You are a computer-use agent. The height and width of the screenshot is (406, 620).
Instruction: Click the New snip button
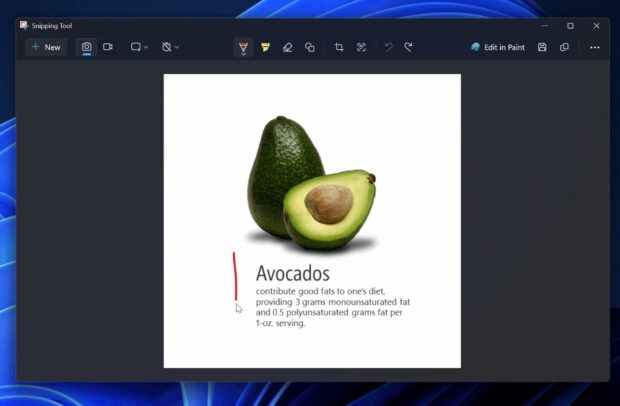pyautogui.click(x=46, y=47)
